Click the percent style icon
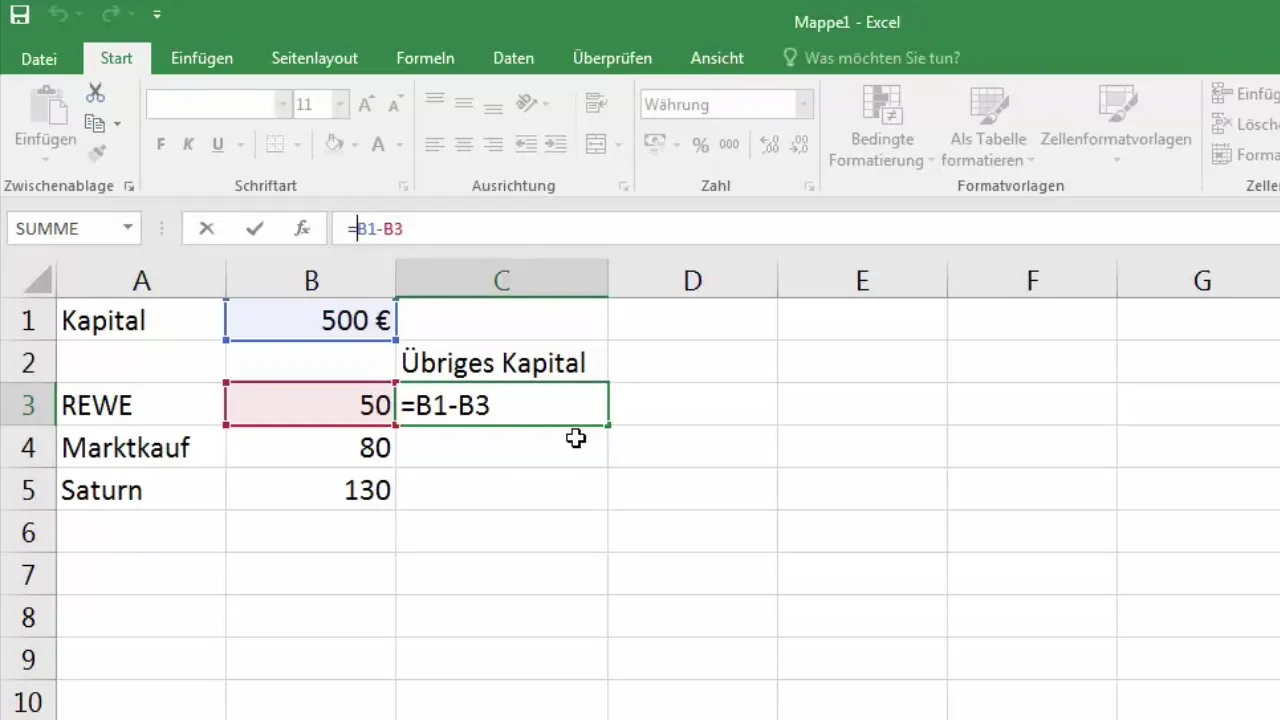 [x=700, y=145]
